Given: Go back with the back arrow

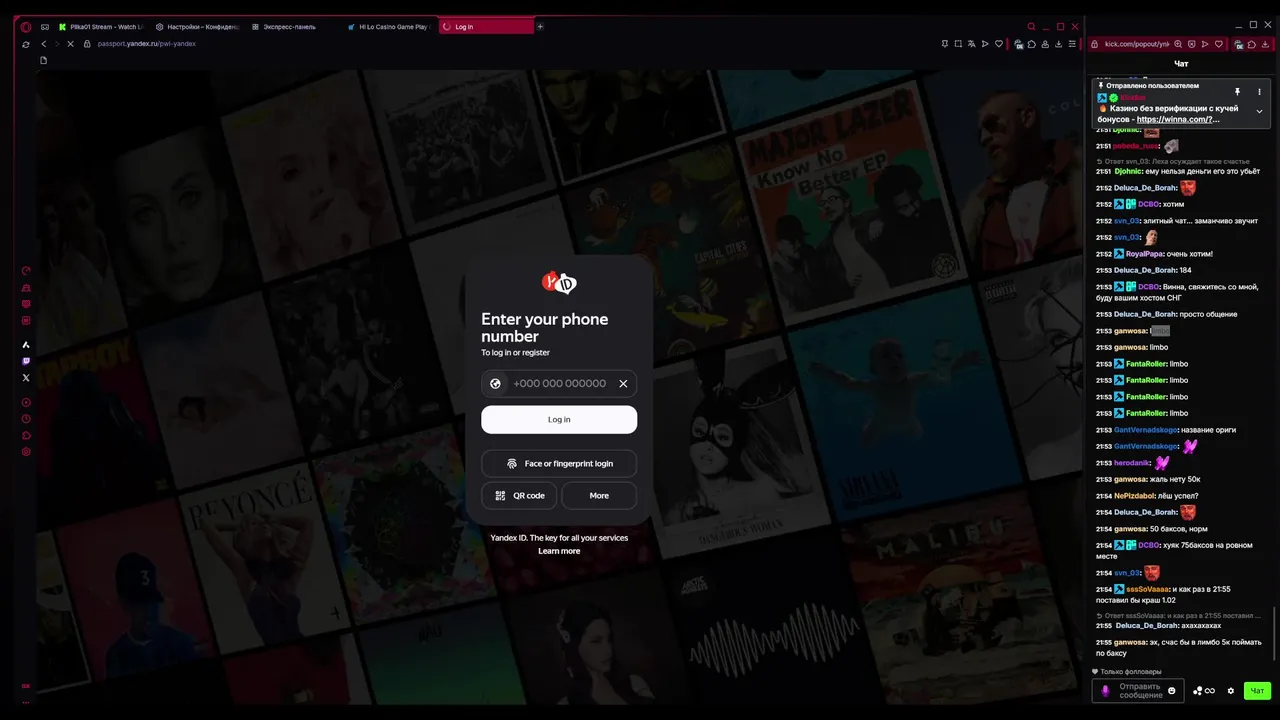Looking at the screenshot, I should [x=44, y=44].
